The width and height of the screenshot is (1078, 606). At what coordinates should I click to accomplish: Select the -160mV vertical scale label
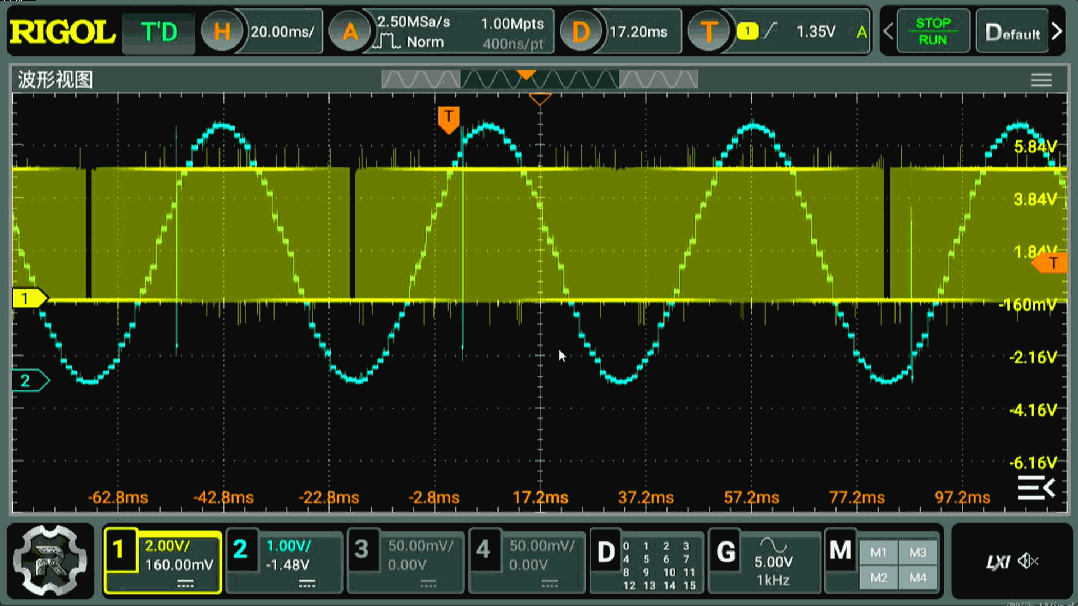[x=1028, y=305]
